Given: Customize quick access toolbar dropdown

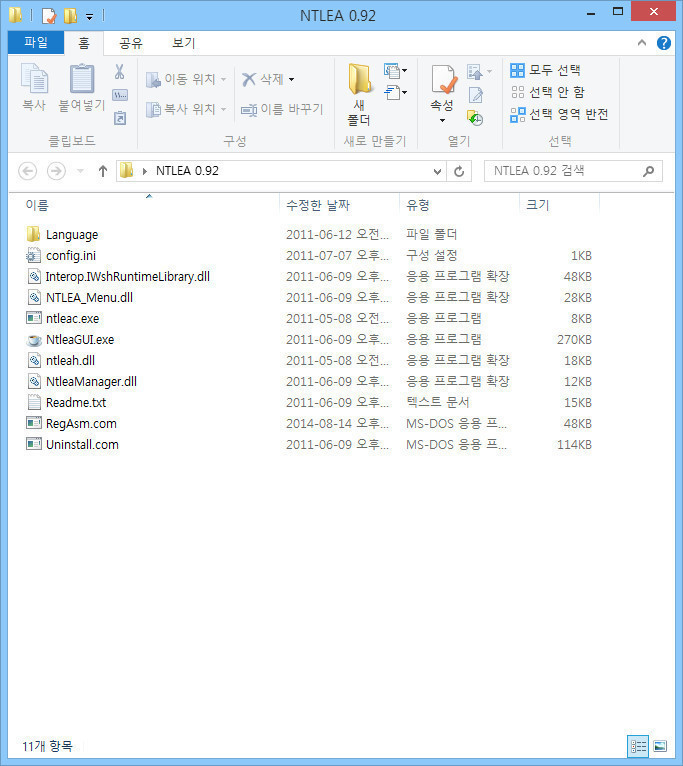Looking at the screenshot, I should pyautogui.click(x=89, y=17).
